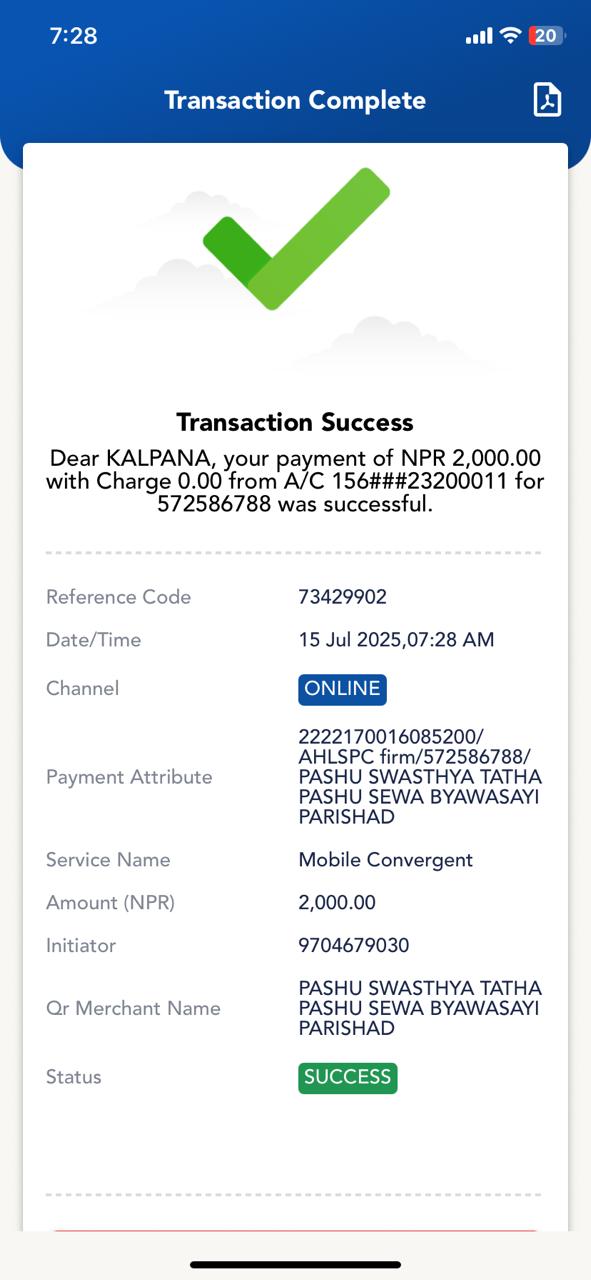Viewport: 591px width, 1280px height.
Task: Tap the date 15 Jul 2025, 07:28 AM
Action: point(396,640)
